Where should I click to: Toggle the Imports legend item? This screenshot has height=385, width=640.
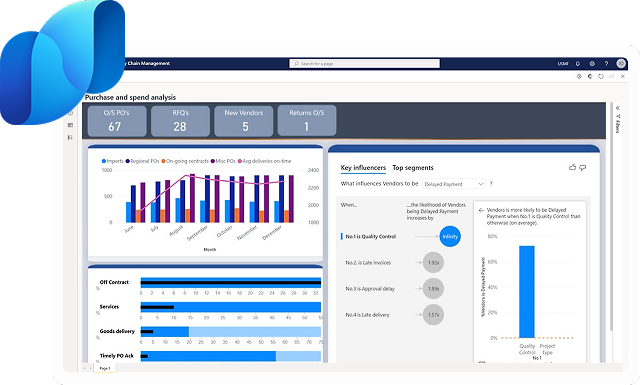point(112,161)
